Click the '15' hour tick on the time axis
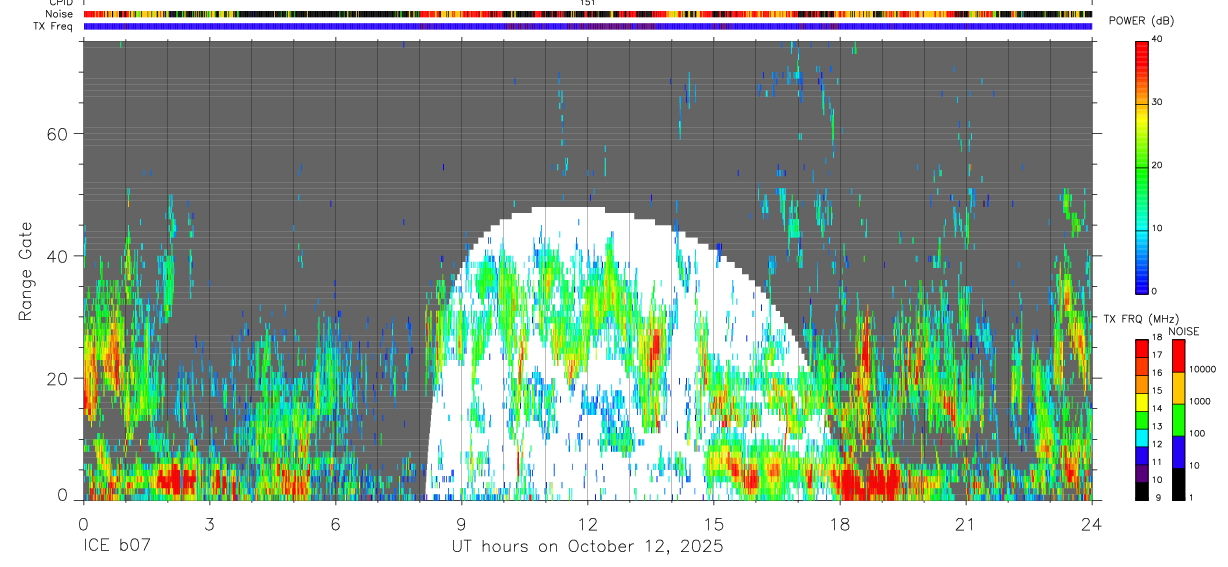 pos(713,523)
